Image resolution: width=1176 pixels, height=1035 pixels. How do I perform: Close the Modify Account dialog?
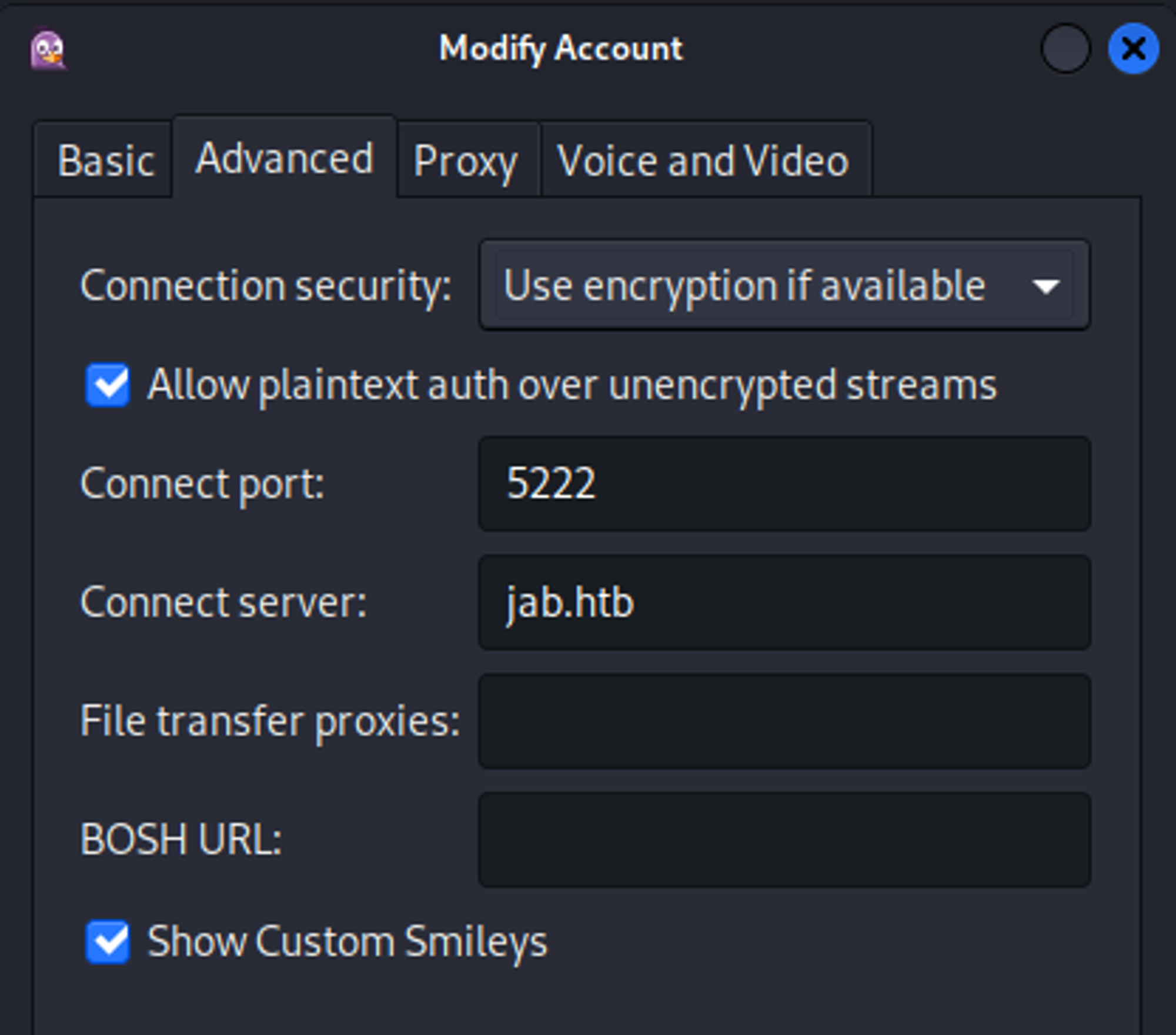[x=1133, y=49]
